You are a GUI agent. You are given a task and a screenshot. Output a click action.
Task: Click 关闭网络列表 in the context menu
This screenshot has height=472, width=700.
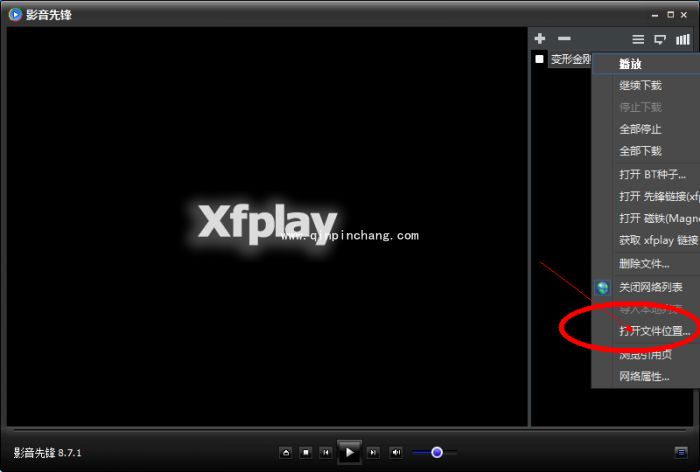point(652,287)
